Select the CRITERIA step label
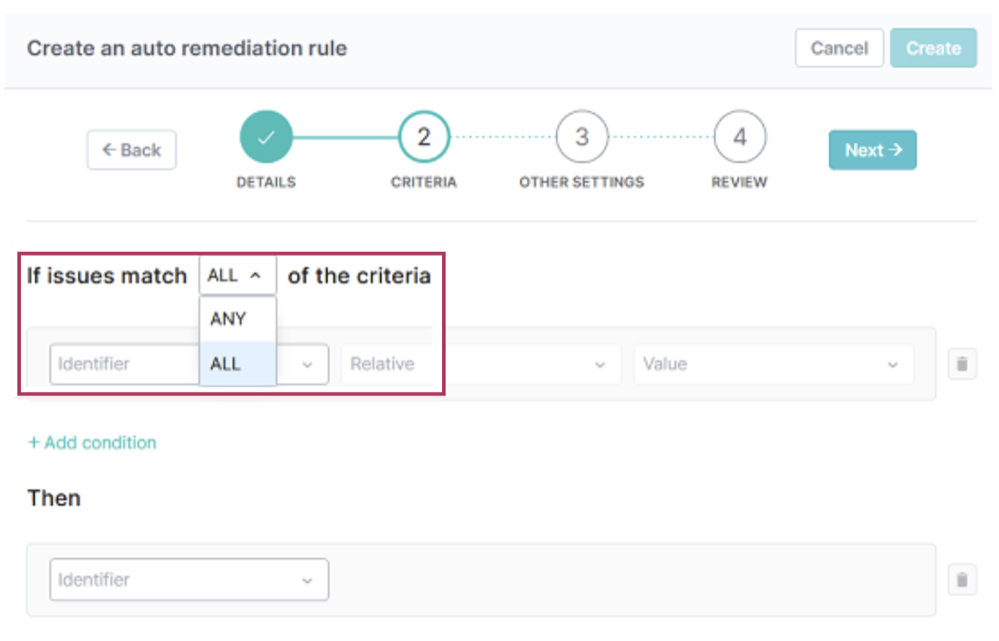The height and width of the screenshot is (641, 999). 423,182
